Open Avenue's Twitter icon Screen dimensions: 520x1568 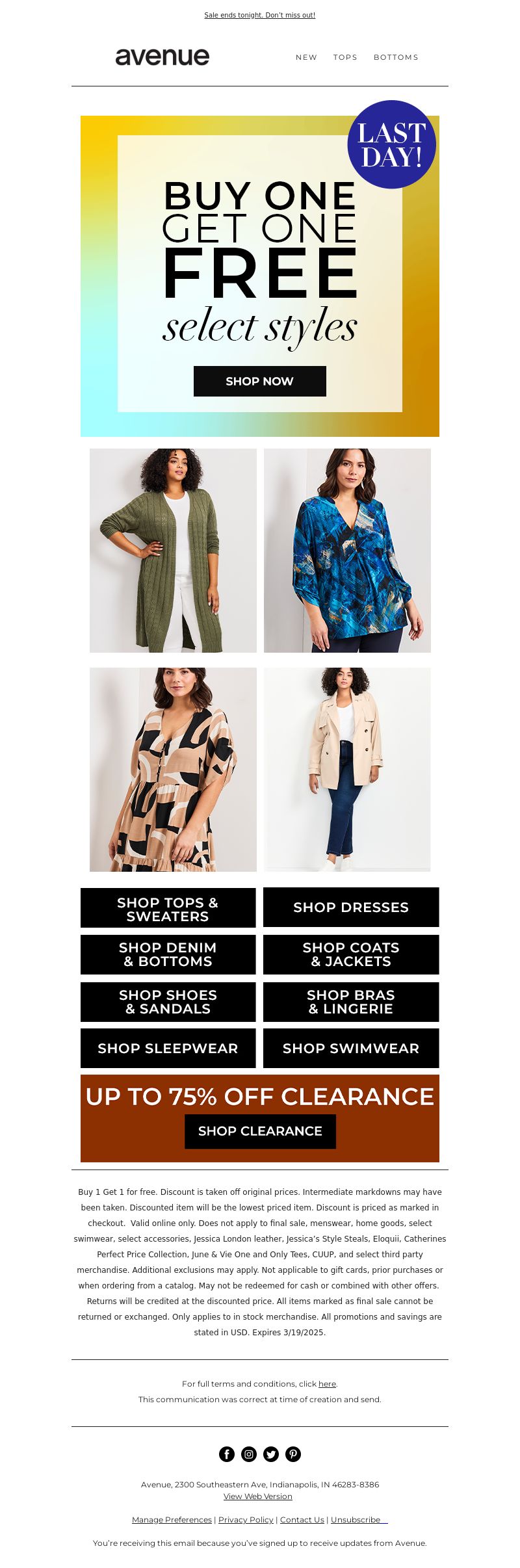pos(271,1454)
